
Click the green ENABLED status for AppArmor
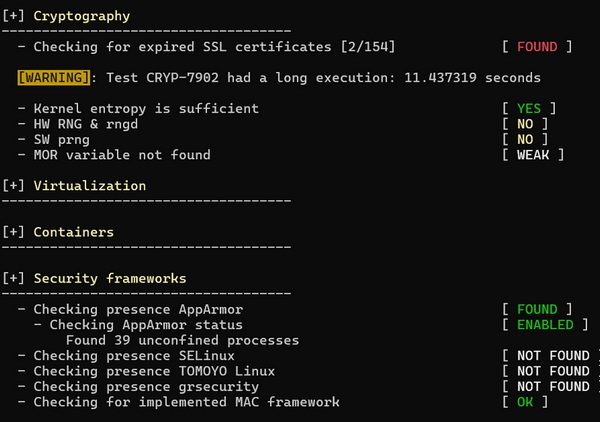(x=545, y=325)
